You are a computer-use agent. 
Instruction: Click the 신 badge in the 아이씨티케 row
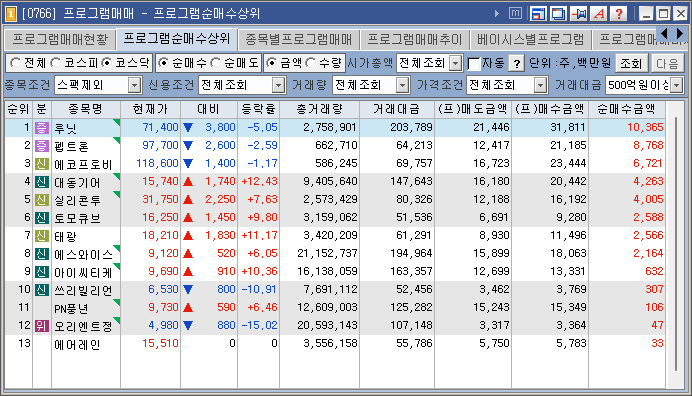pos(41,272)
